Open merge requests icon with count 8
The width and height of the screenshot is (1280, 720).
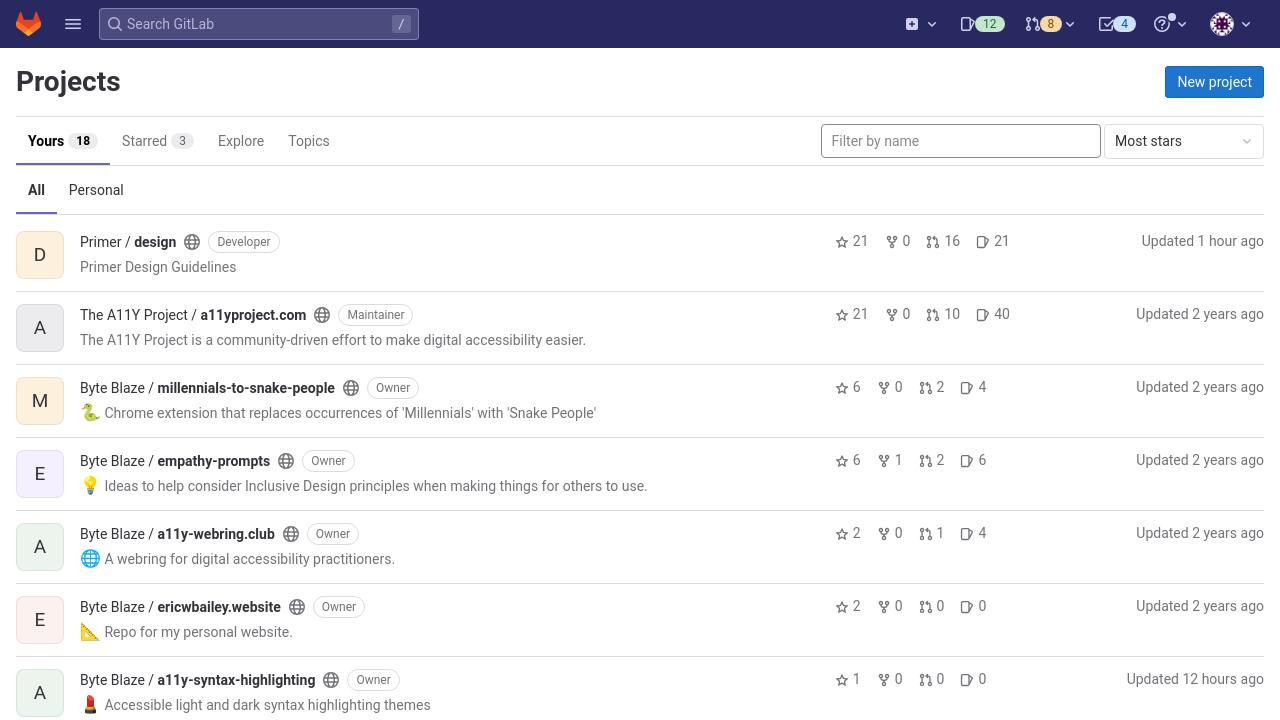(1042, 24)
